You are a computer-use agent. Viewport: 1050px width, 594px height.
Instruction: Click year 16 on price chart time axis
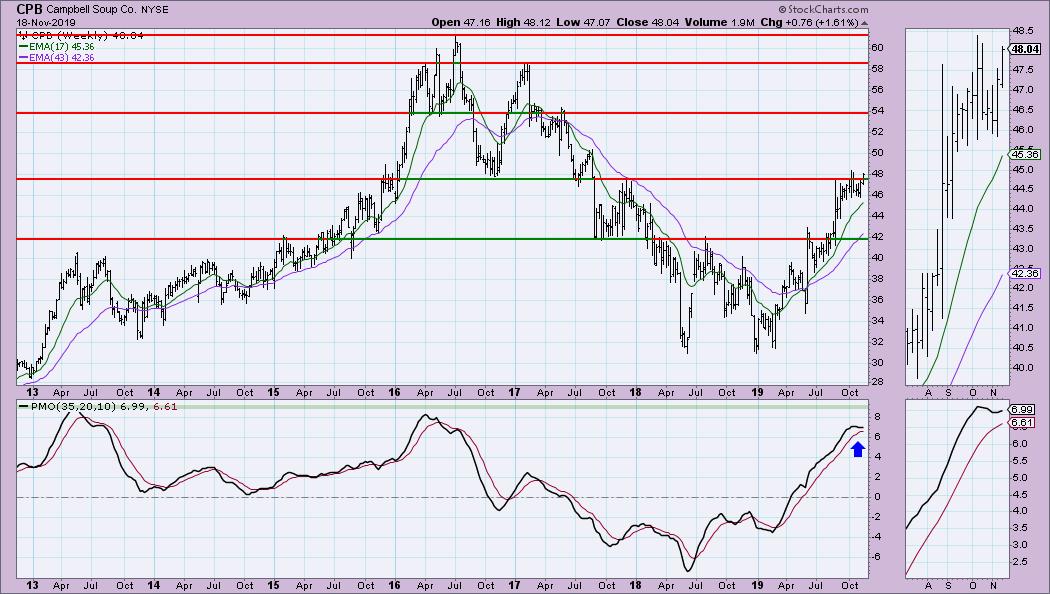[x=394, y=392]
